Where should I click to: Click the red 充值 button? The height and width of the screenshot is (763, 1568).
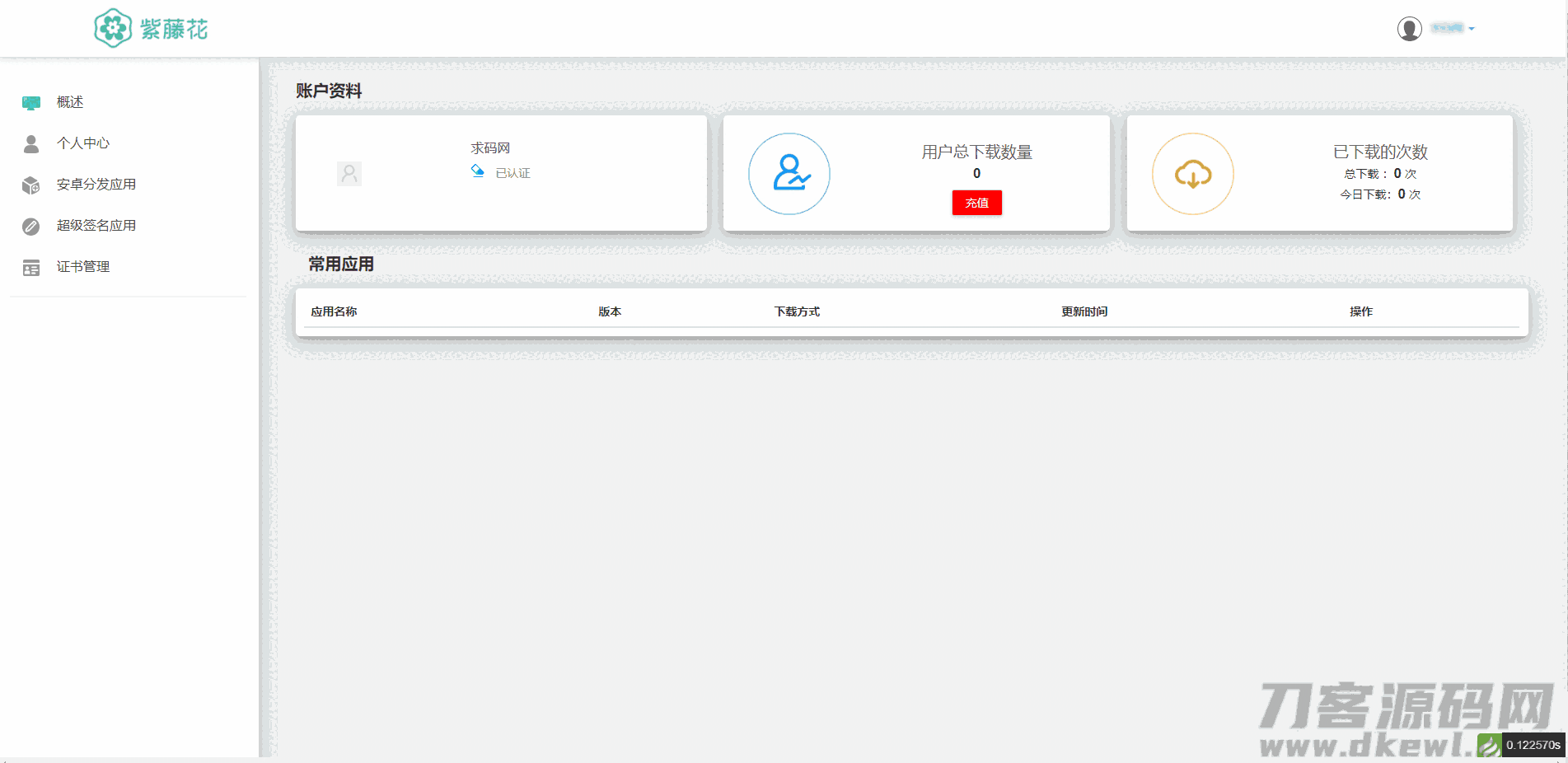pyautogui.click(x=977, y=203)
